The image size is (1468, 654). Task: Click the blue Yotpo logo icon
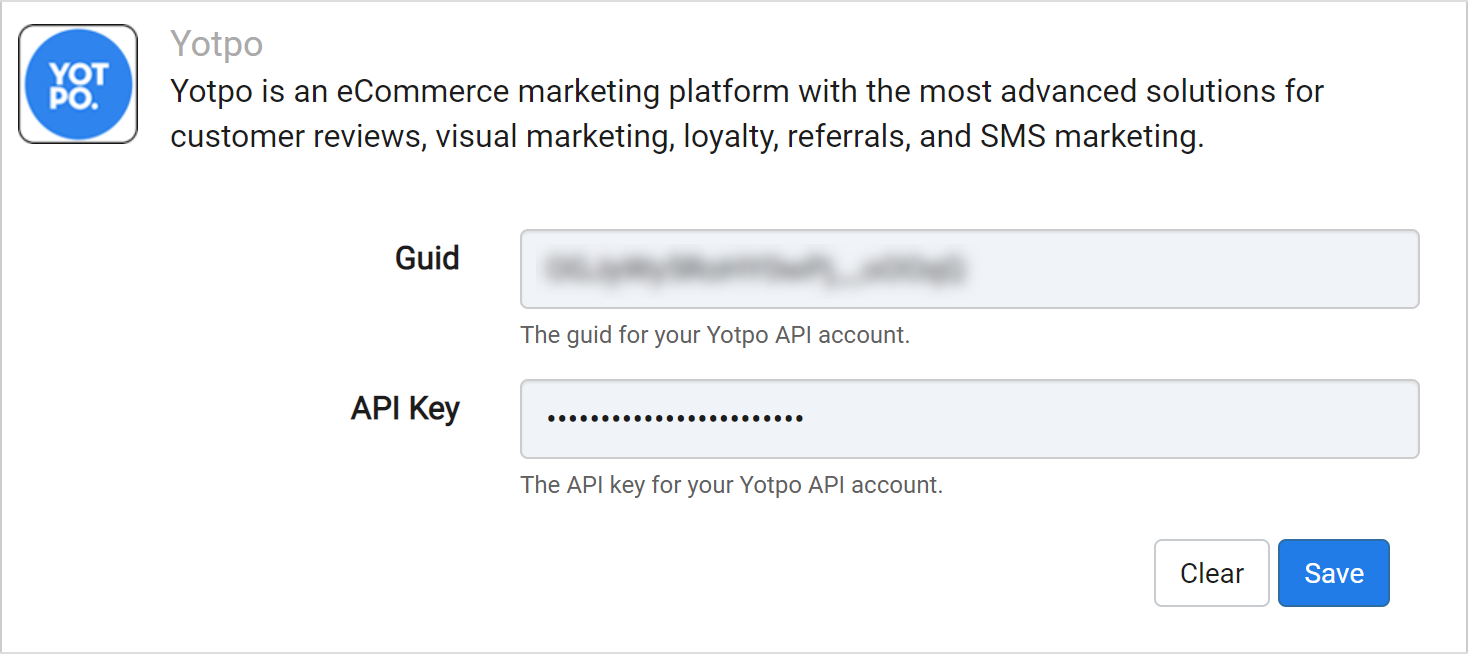(78, 84)
